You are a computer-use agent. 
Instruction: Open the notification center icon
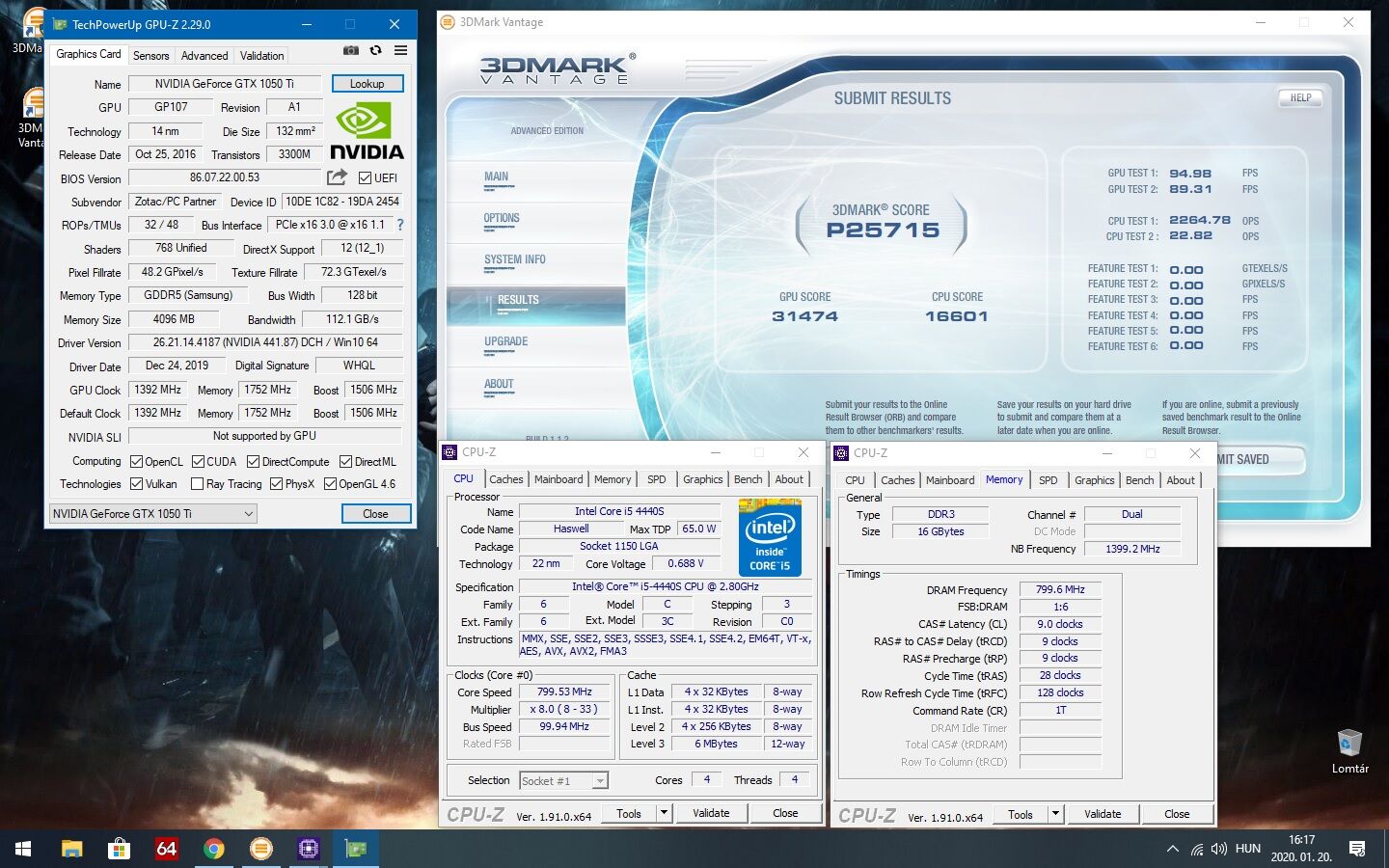pyautogui.click(x=1357, y=849)
